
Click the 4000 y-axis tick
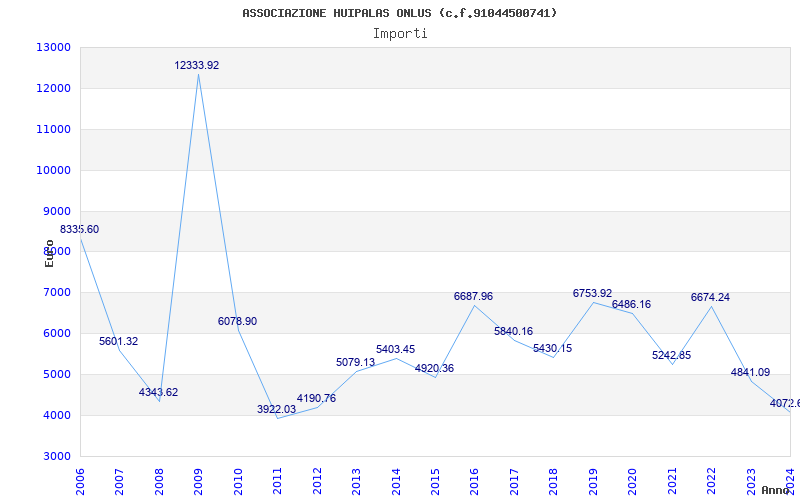(57, 415)
